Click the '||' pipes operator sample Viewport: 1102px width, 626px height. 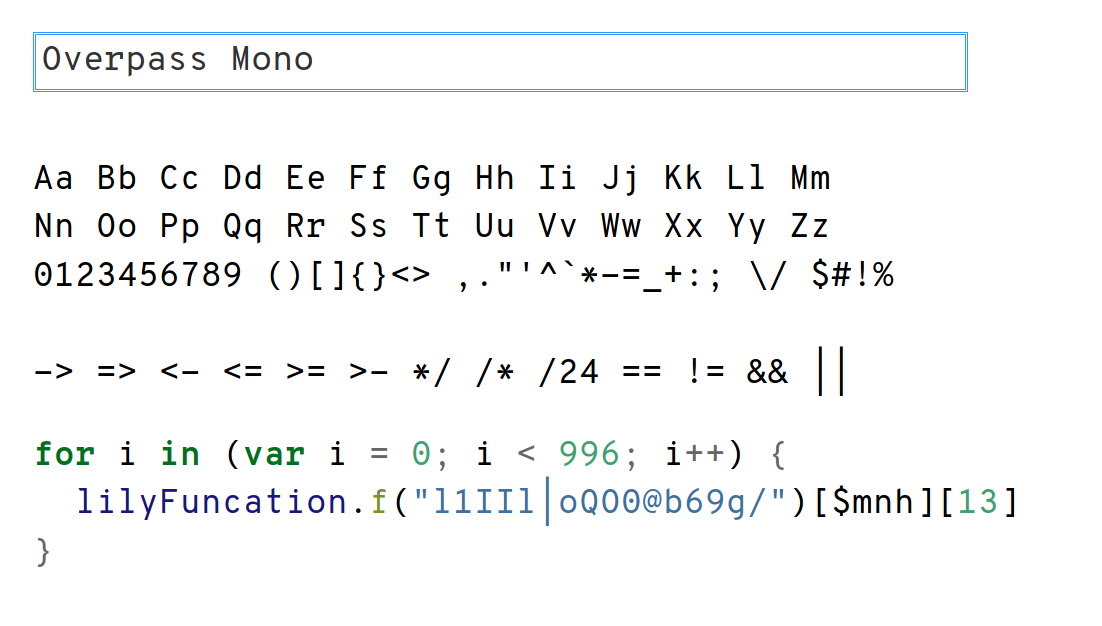[831, 371]
